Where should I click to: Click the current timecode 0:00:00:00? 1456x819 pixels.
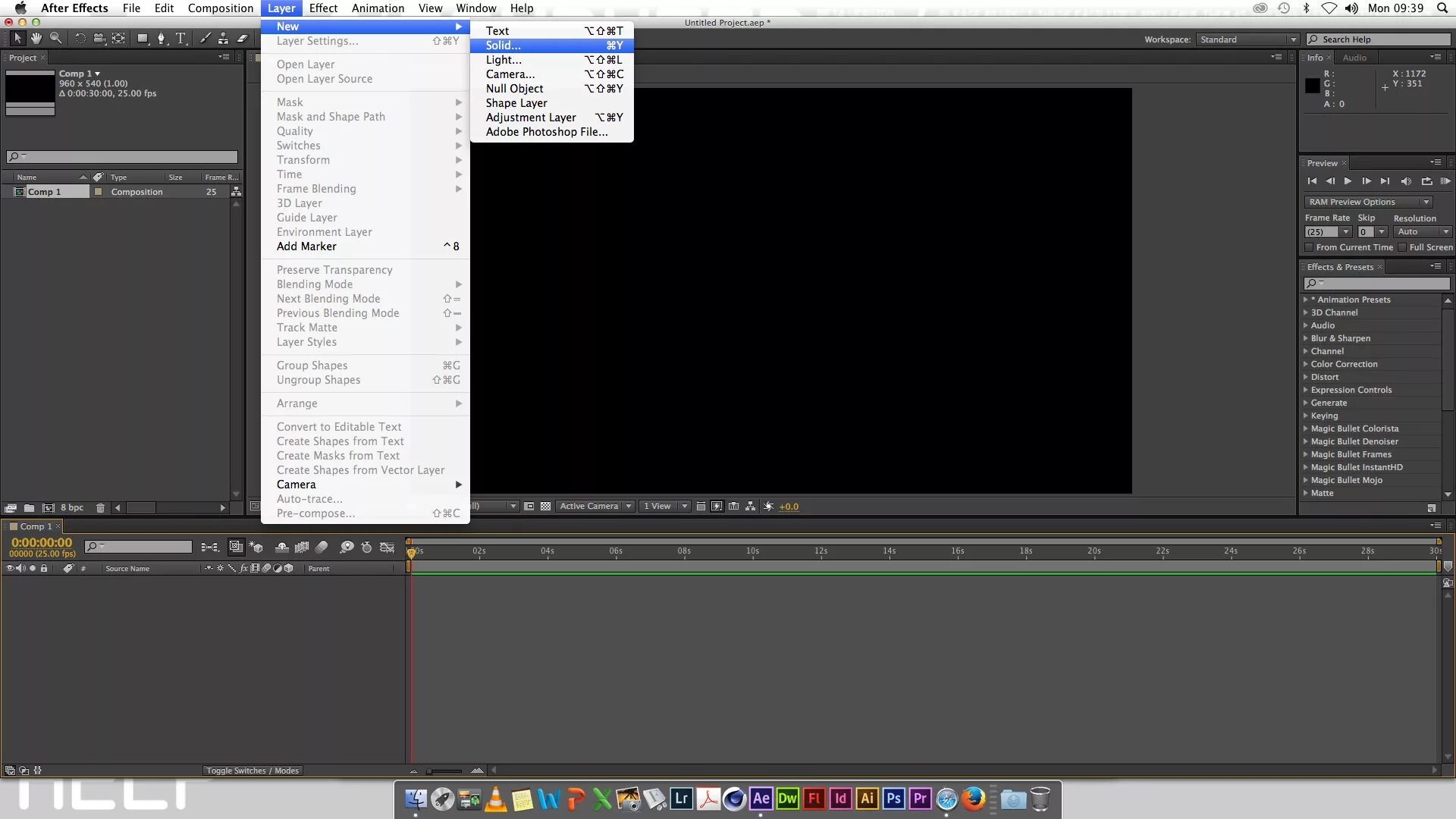[x=42, y=543]
